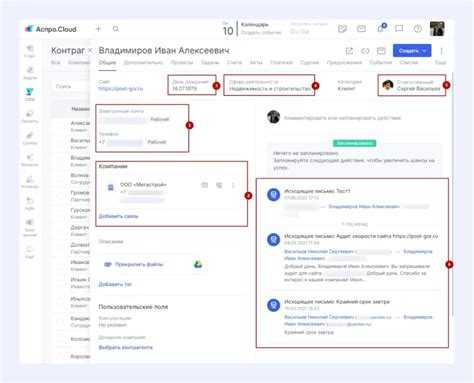This screenshot has width=474, height=383.
Task: Switch to the Платежи tab
Action: pyautogui.click(x=281, y=63)
